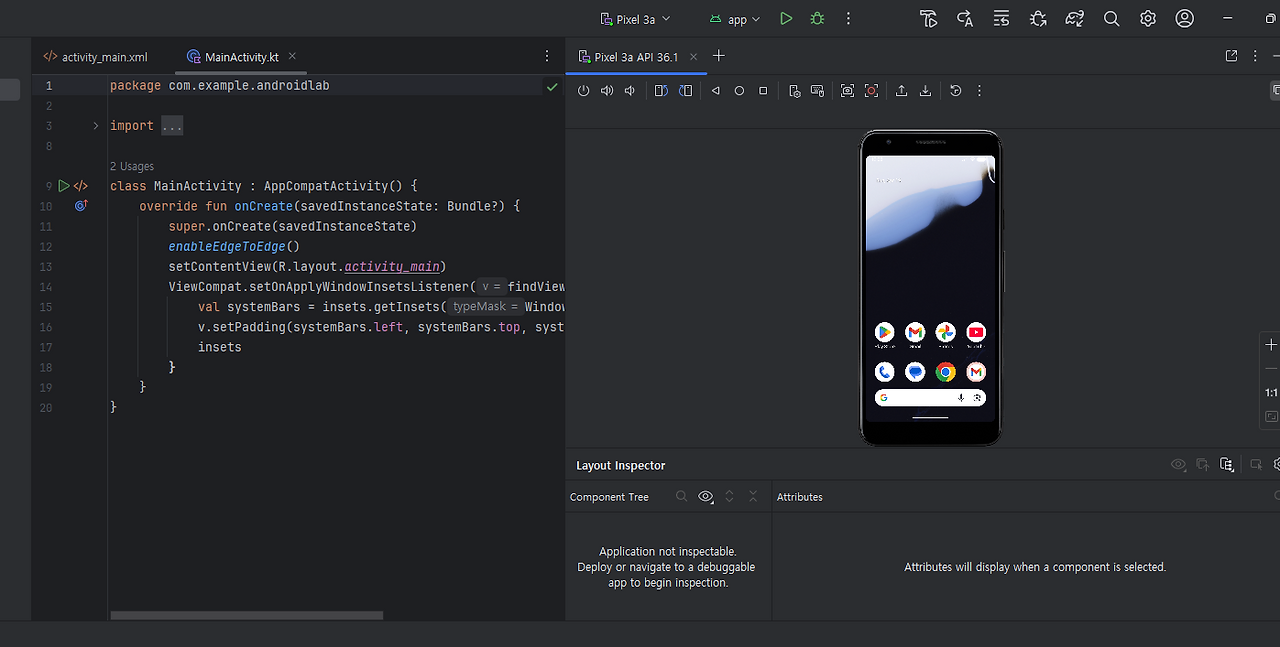
Task: Add a new device tab with plus button
Action: [x=718, y=56]
